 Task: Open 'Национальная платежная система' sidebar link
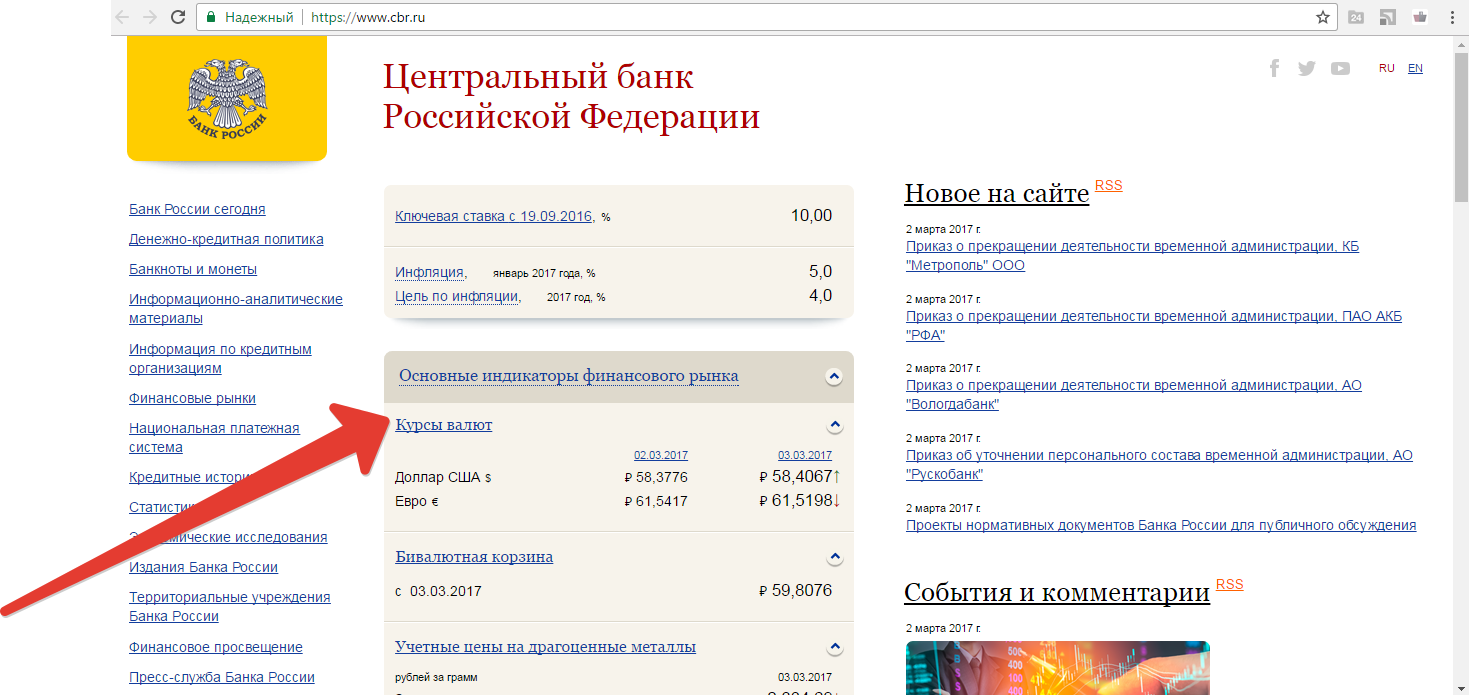point(214,437)
